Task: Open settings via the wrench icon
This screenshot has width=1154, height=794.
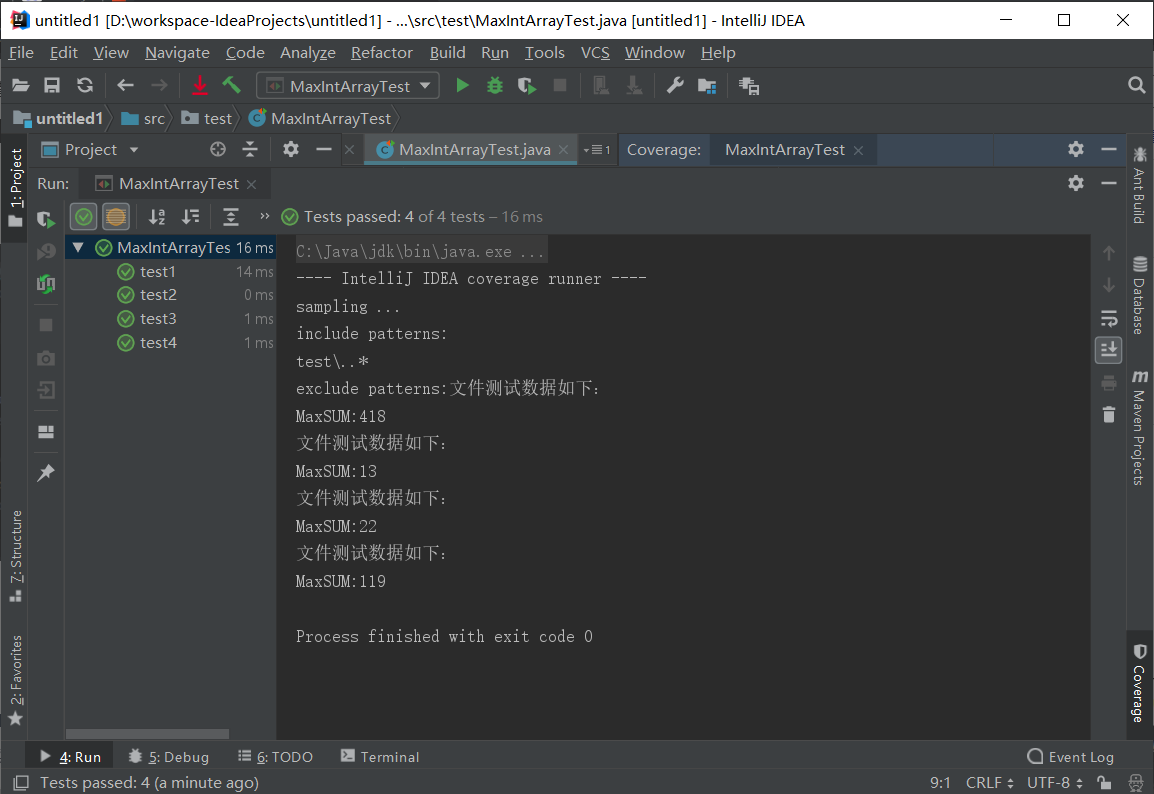Action: 675,85
